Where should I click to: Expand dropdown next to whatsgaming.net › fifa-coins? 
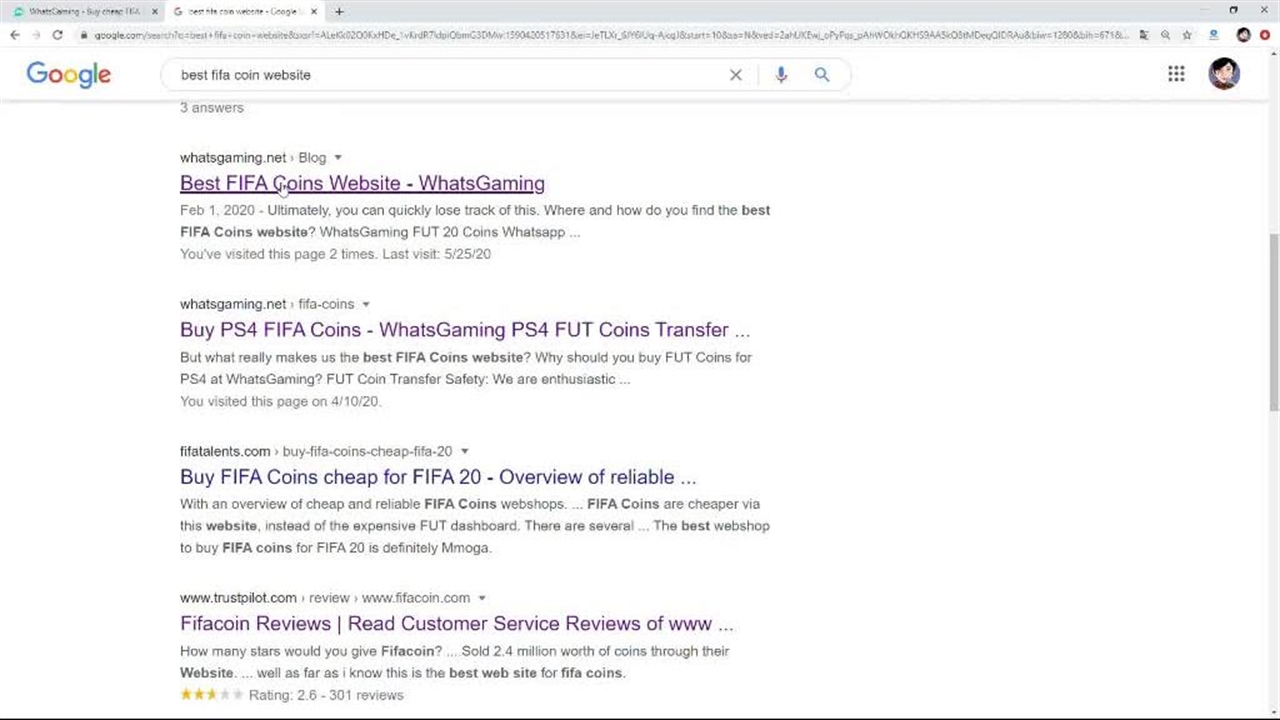tap(366, 305)
